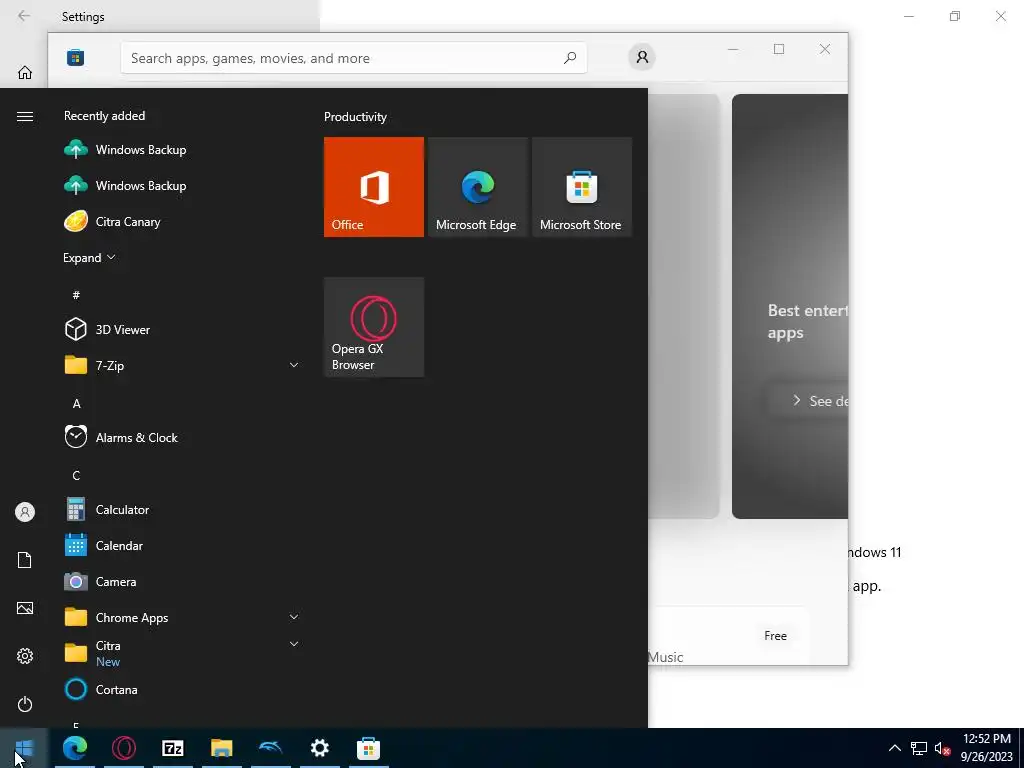This screenshot has height=768, width=1024.
Task: Open Documents from the Start sidebar
Action: 25,560
